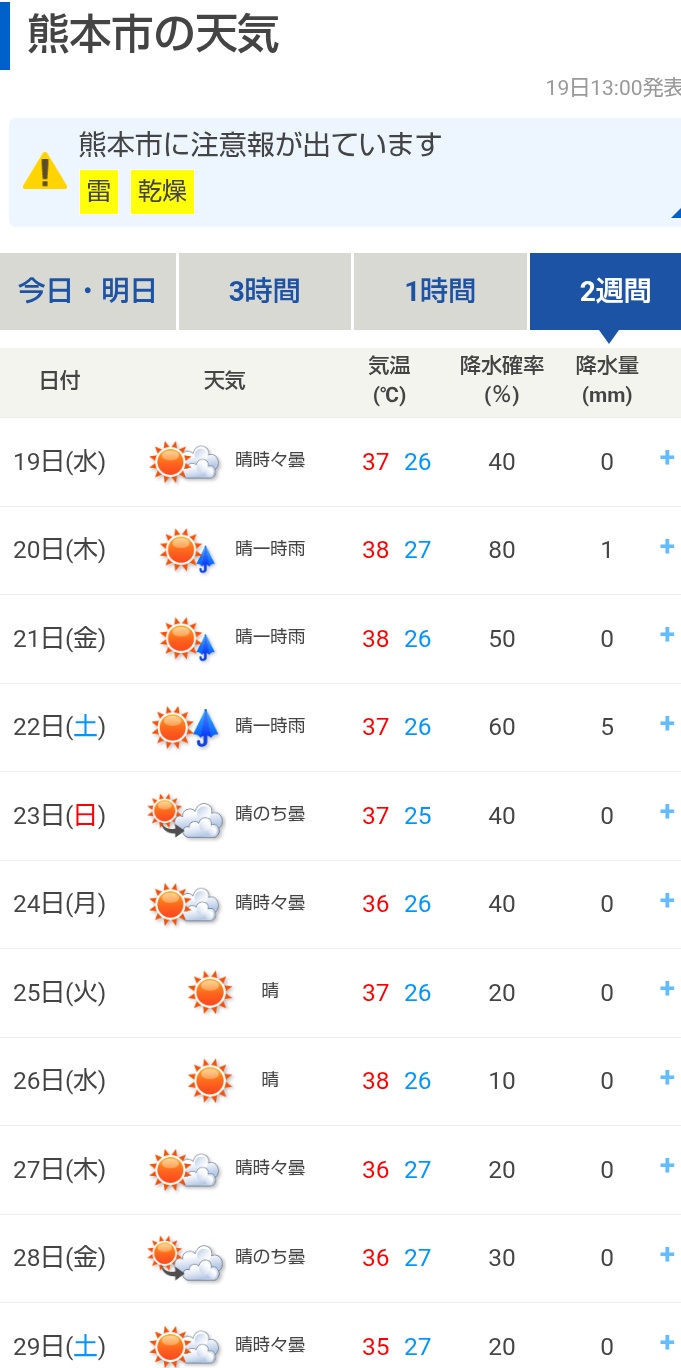This screenshot has height=1368, width=681.
Task: Click the 19日 sunny-cloudy weather icon
Action: pyautogui.click(x=185, y=462)
